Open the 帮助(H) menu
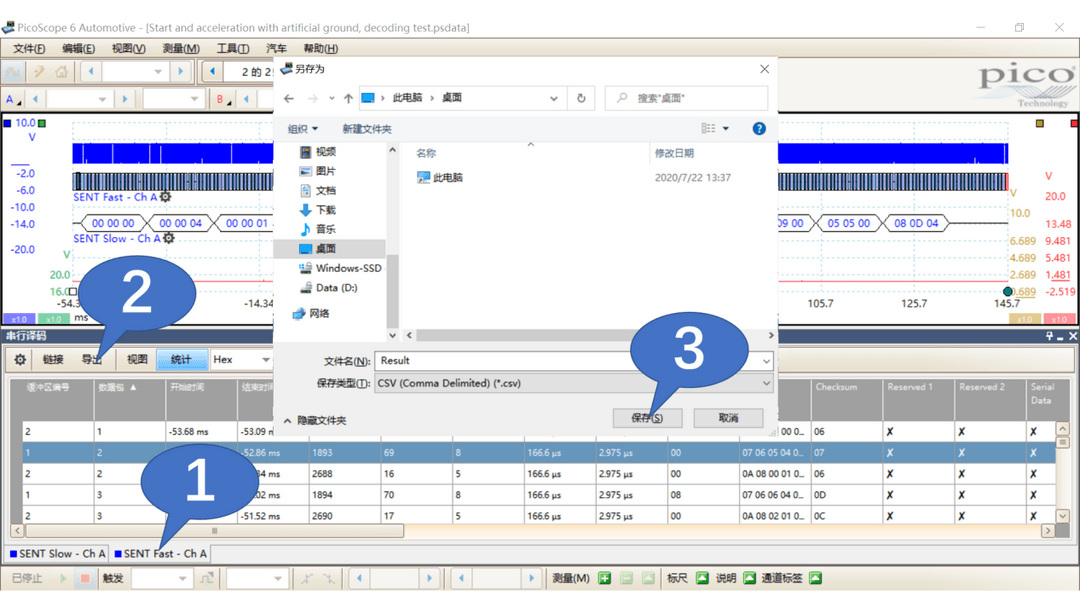 point(321,48)
